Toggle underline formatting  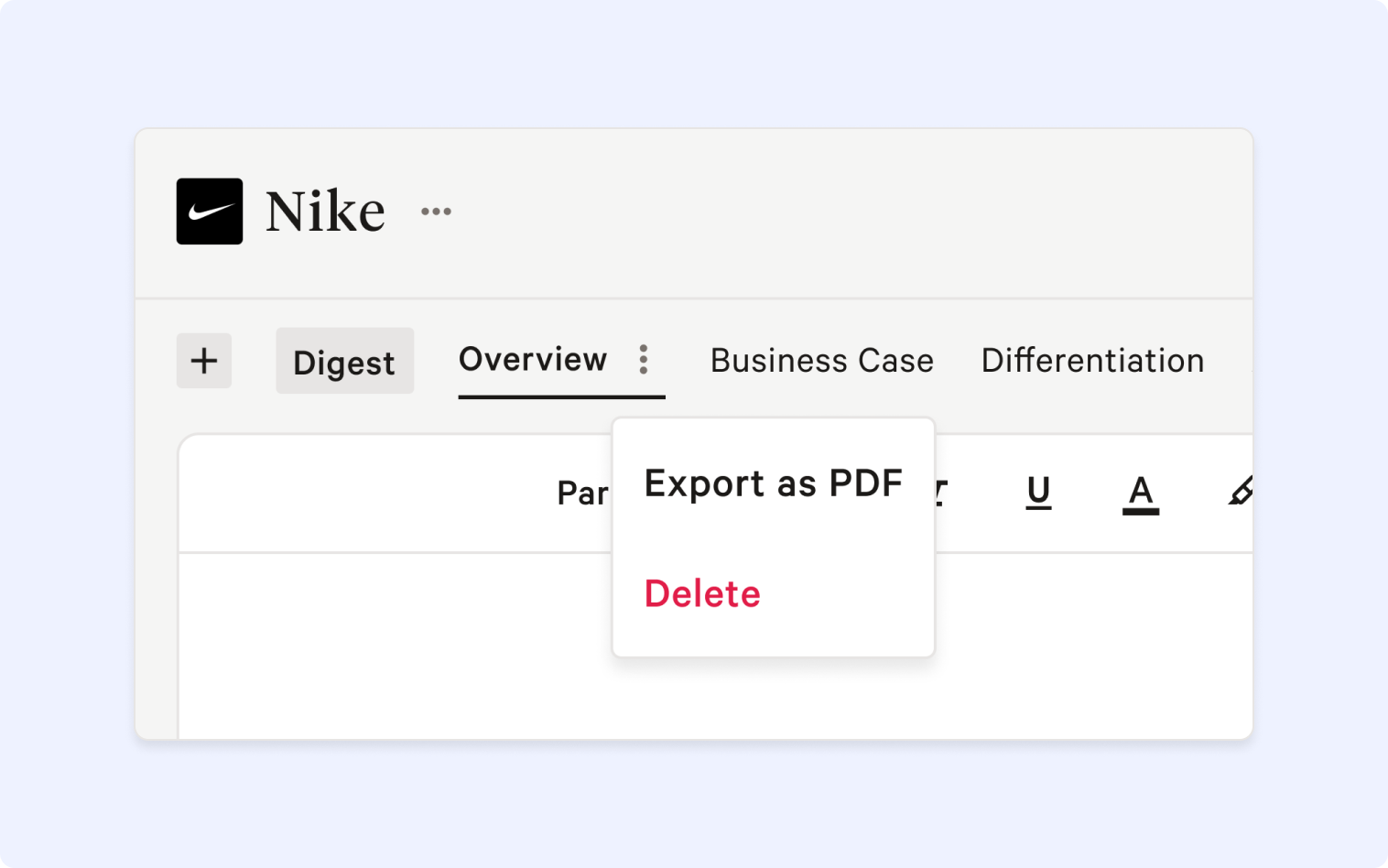pos(1038,493)
